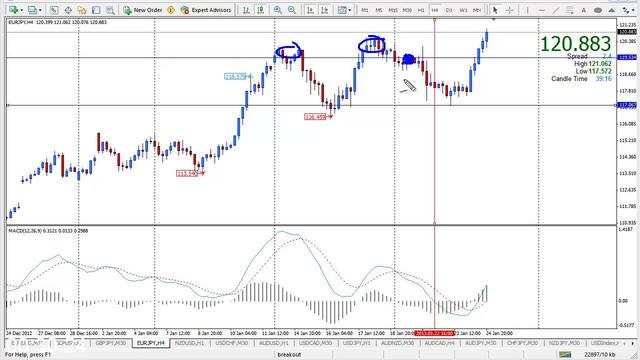Viewport: 640px width, 360px height.
Task: Switch timeframe to M1
Action: pos(365,10)
